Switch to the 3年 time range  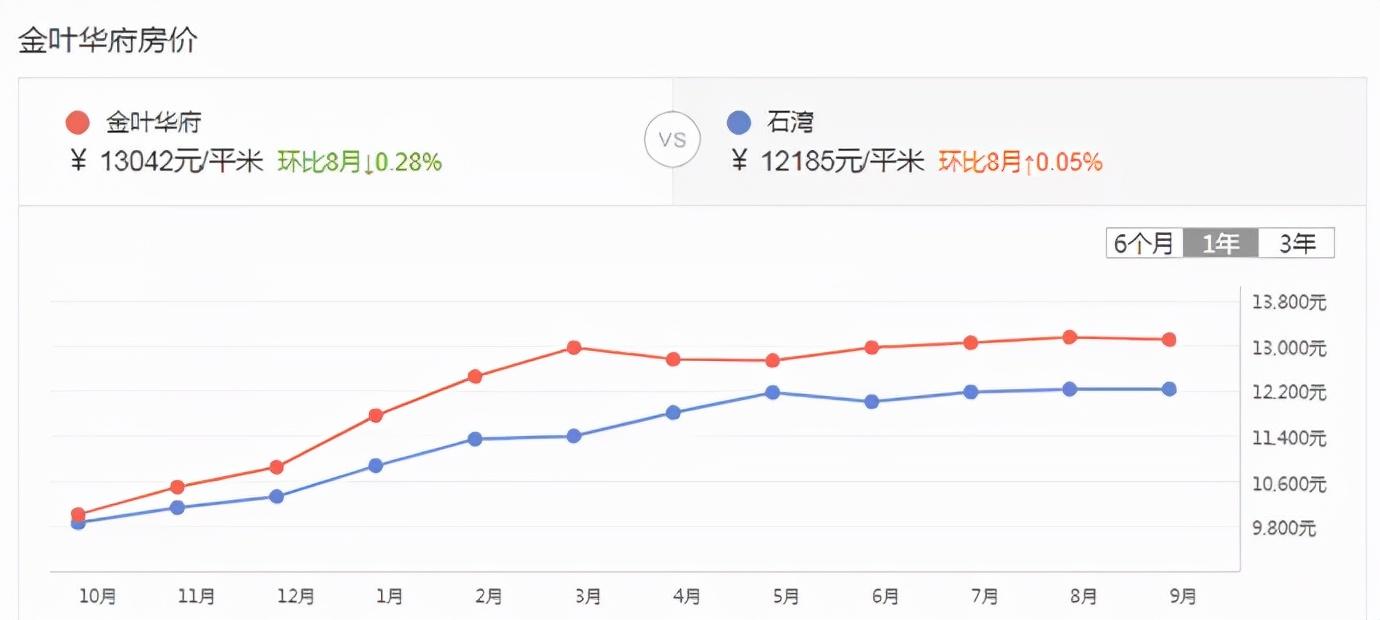point(1296,243)
